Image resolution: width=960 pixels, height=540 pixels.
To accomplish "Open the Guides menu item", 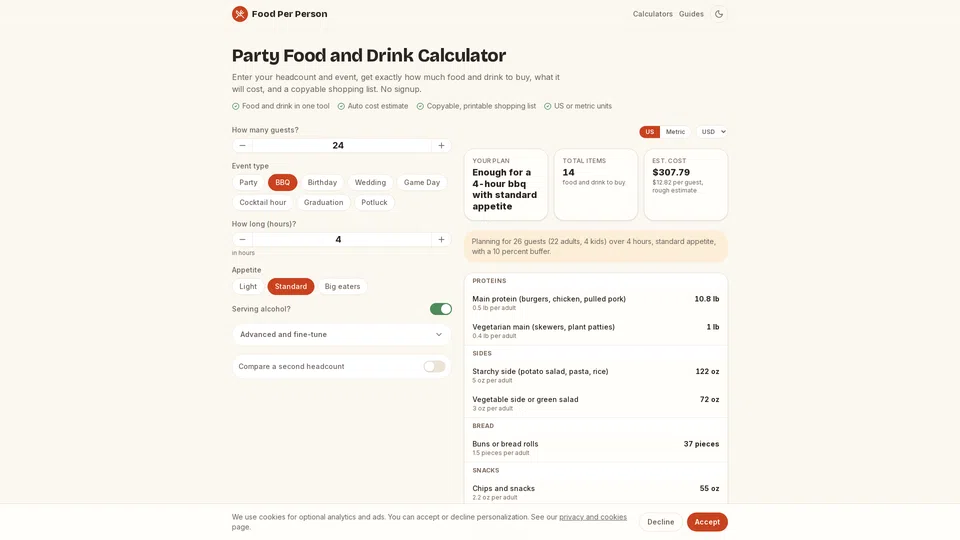I will 691,13.
